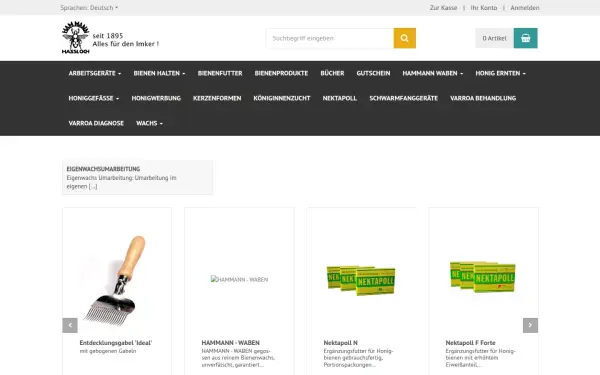Viewport: 600px width, 375px height.
Task: Expand the Bienen halten menu
Action: click(x=159, y=73)
